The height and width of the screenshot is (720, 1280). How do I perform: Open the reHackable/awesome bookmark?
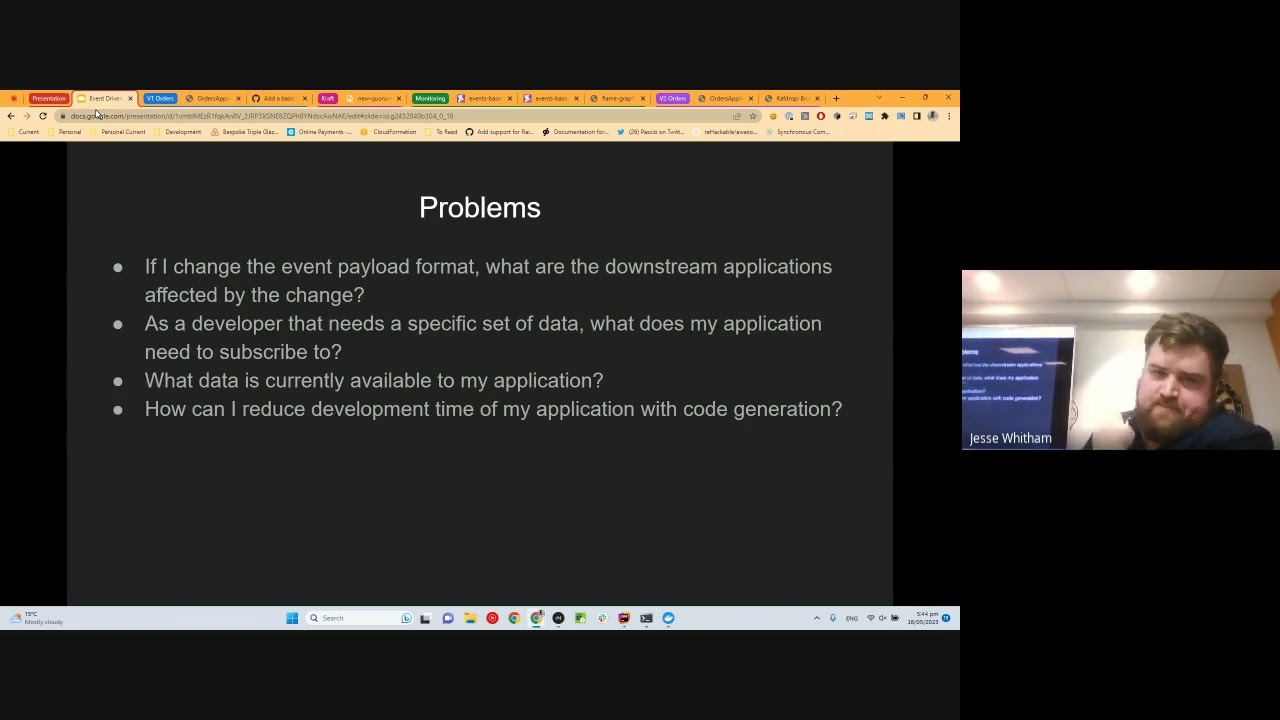point(727,132)
